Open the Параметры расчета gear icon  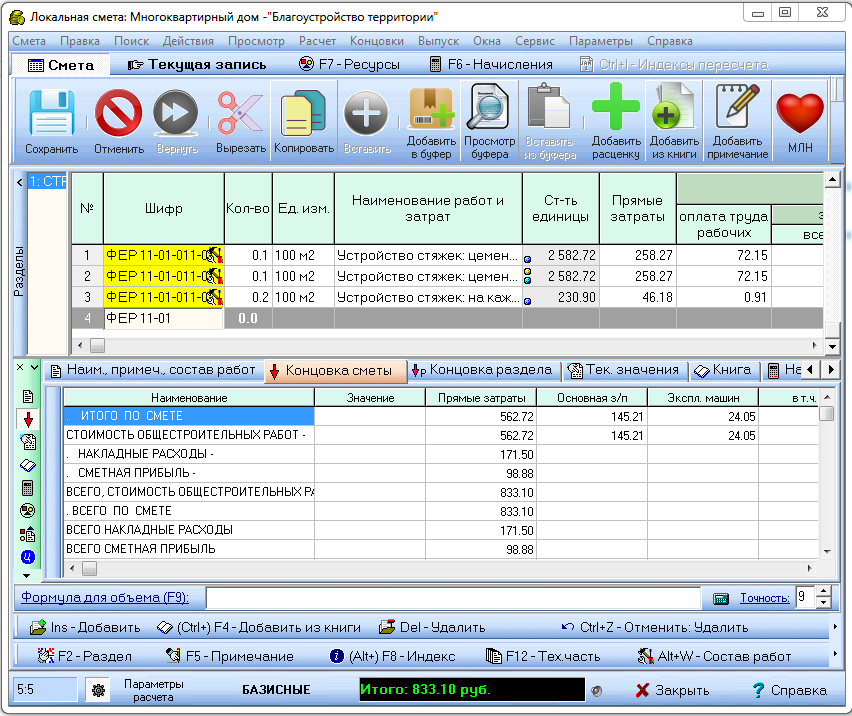(x=98, y=690)
